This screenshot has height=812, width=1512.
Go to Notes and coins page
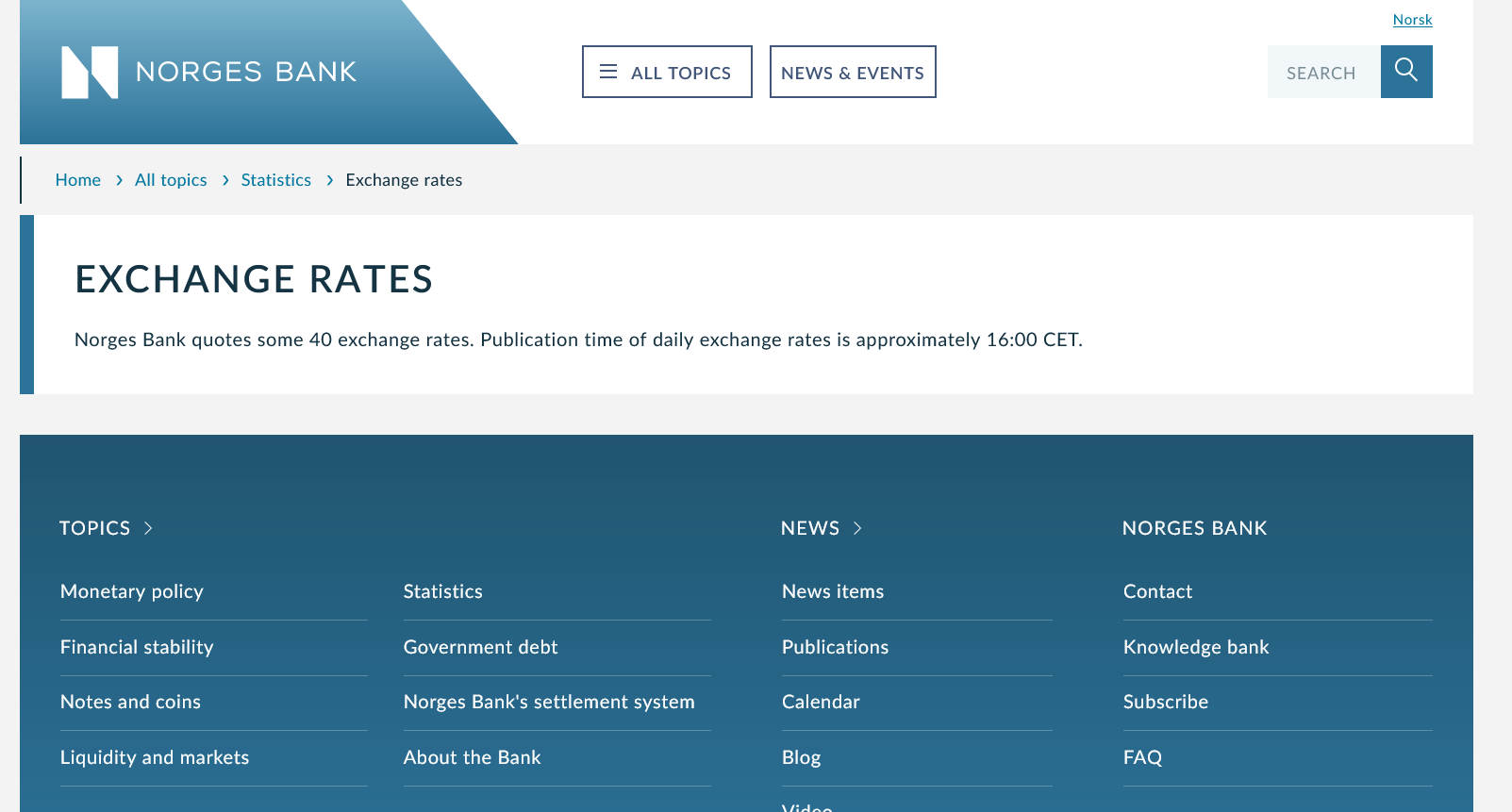130,702
